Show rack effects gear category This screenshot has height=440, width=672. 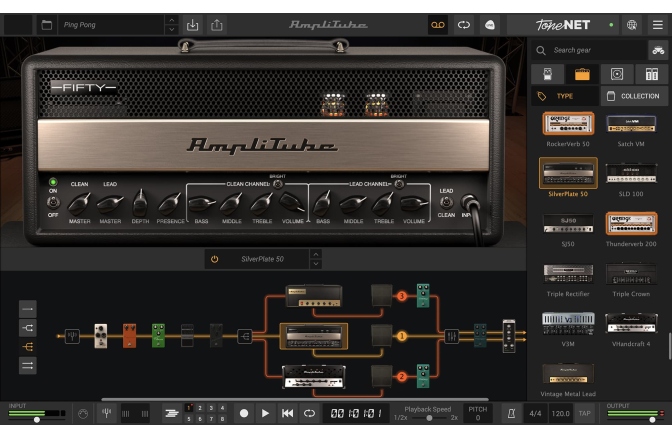click(x=651, y=74)
